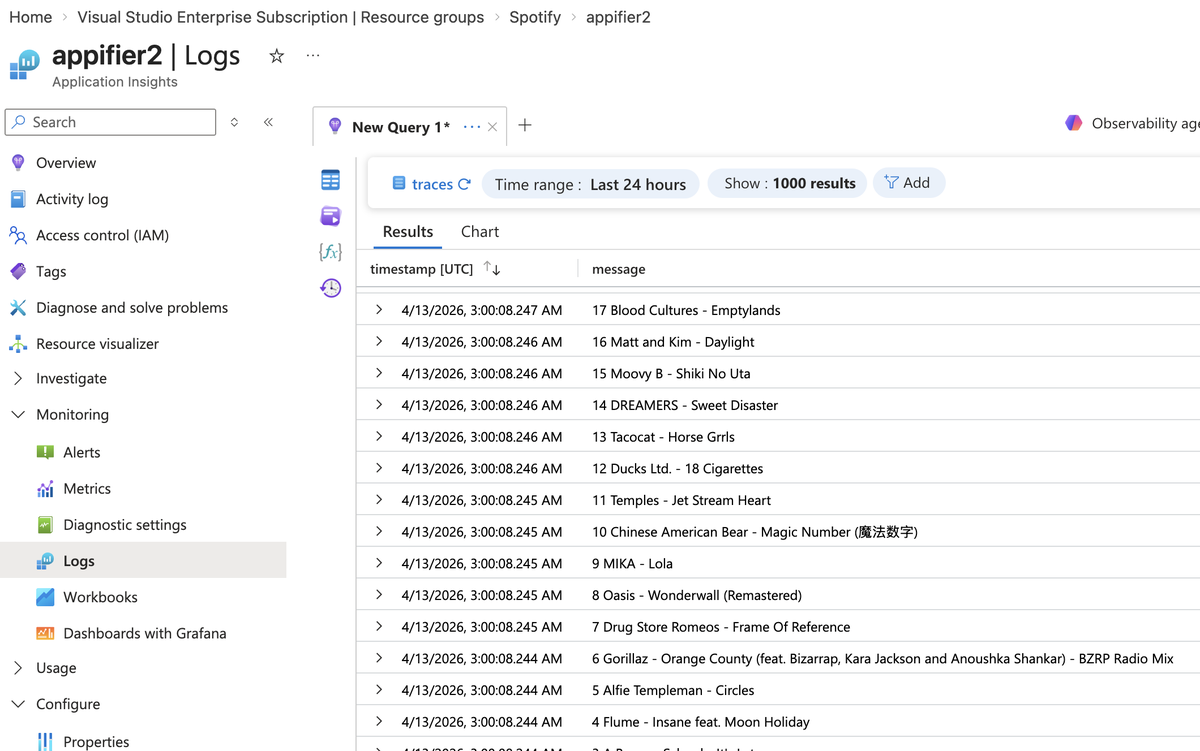Go to Spotify breadcrumb link
Image resolution: width=1200 pixels, height=751 pixels.
(535, 17)
